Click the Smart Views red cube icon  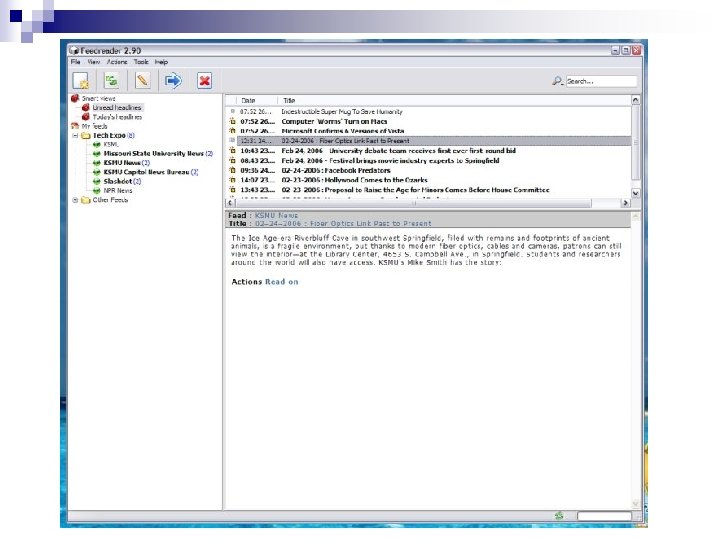coord(75,98)
